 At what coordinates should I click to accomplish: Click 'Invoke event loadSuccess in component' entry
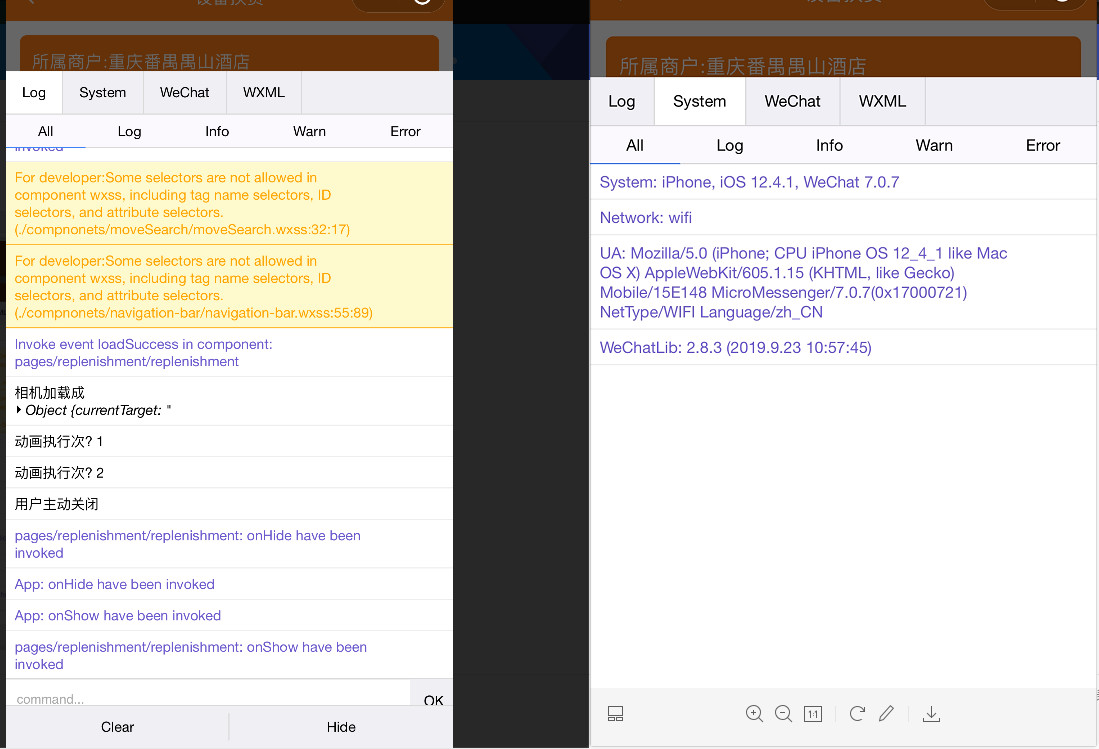click(x=229, y=352)
